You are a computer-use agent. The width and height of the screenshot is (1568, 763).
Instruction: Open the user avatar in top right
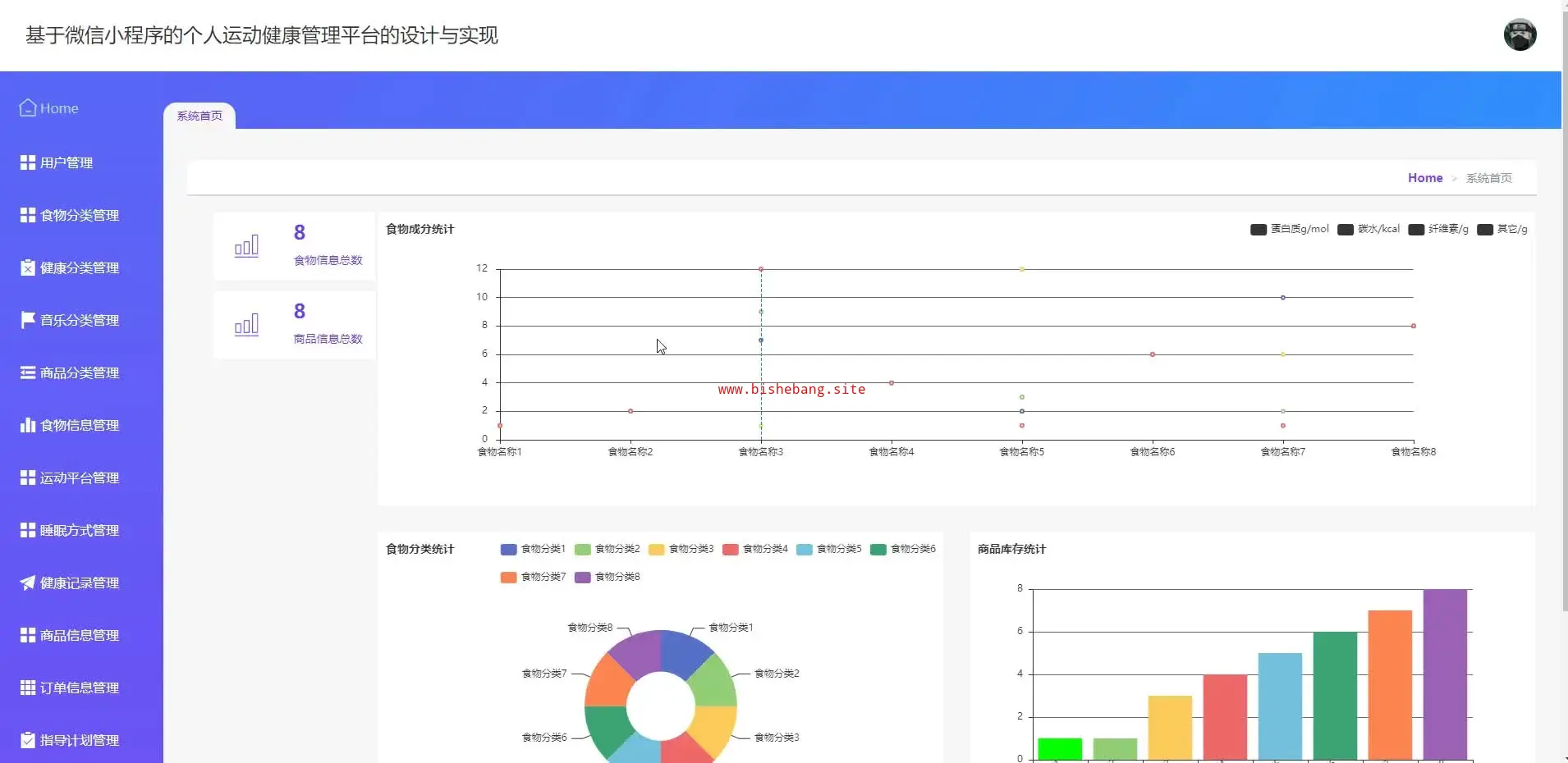[x=1520, y=35]
